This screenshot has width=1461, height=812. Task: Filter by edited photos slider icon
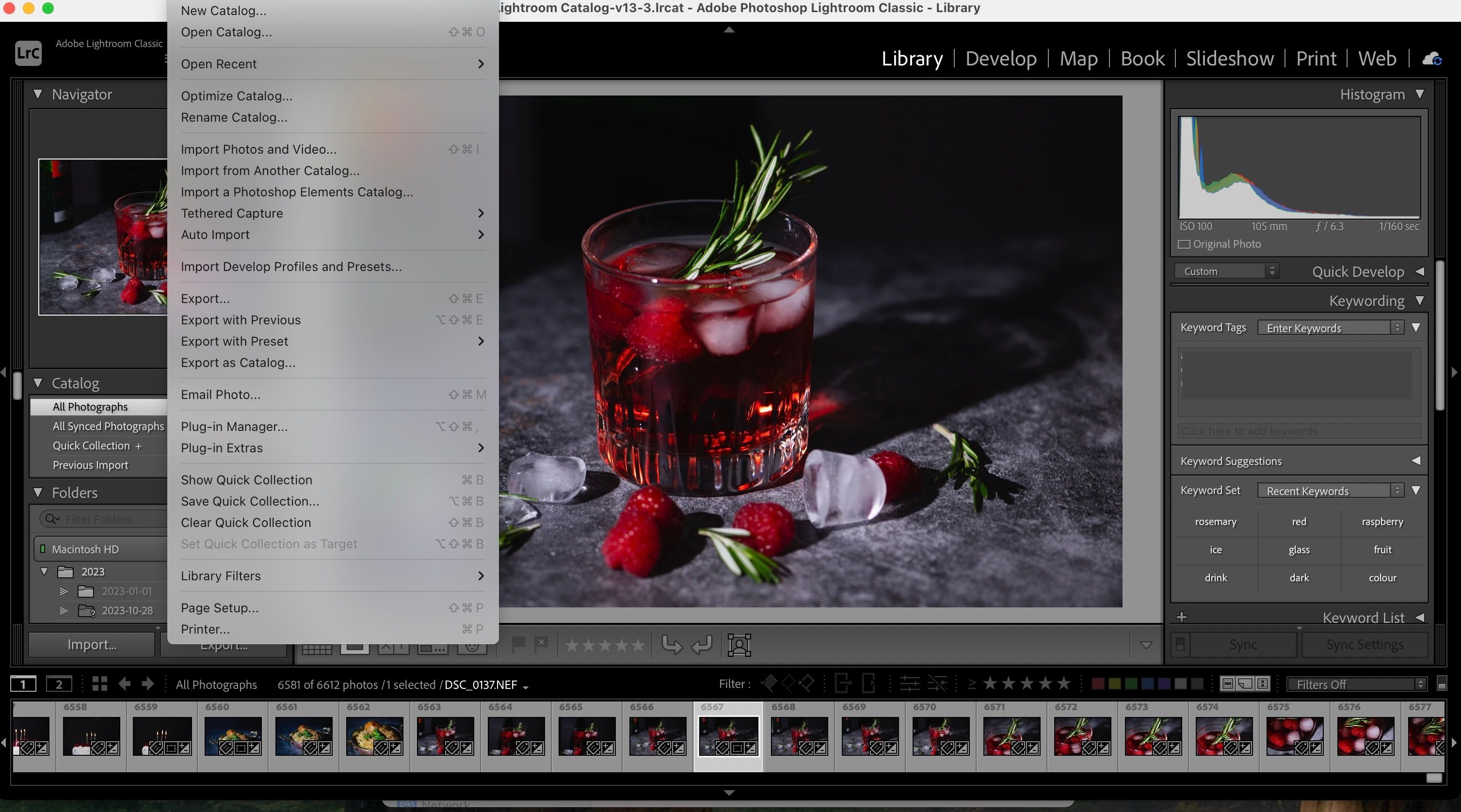[x=910, y=684]
